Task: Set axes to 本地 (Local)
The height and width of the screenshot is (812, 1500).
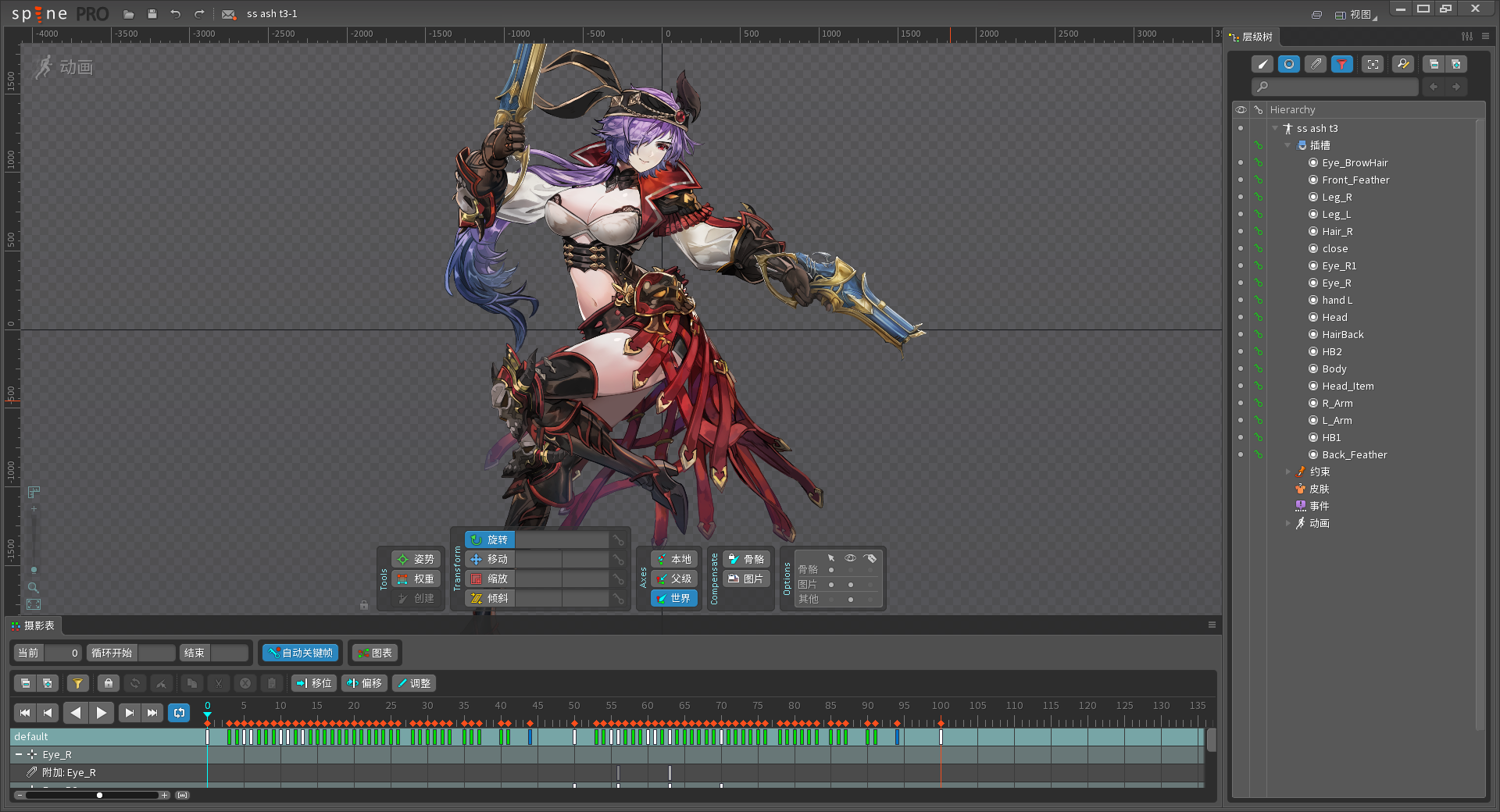Action: click(x=674, y=559)
